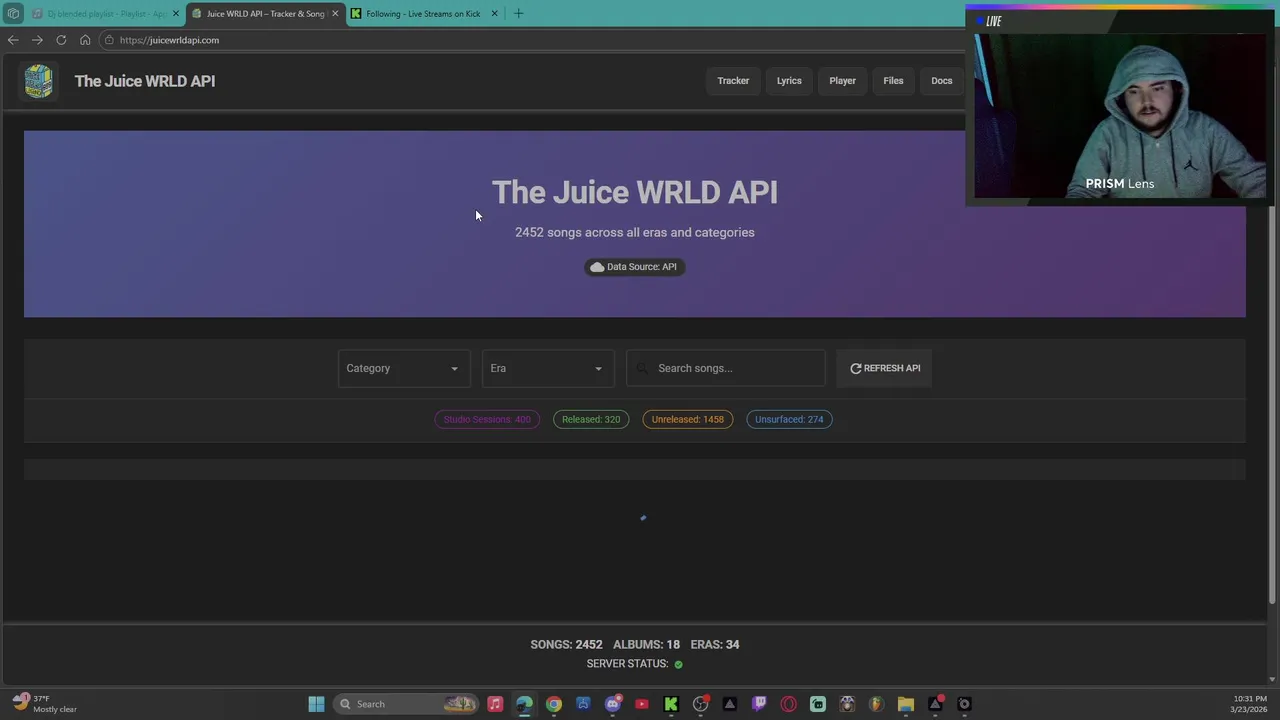Filter by Studio Sessions: 400 chip
The height and width of the screenshot is (720, 1280).
click(487, 419)
